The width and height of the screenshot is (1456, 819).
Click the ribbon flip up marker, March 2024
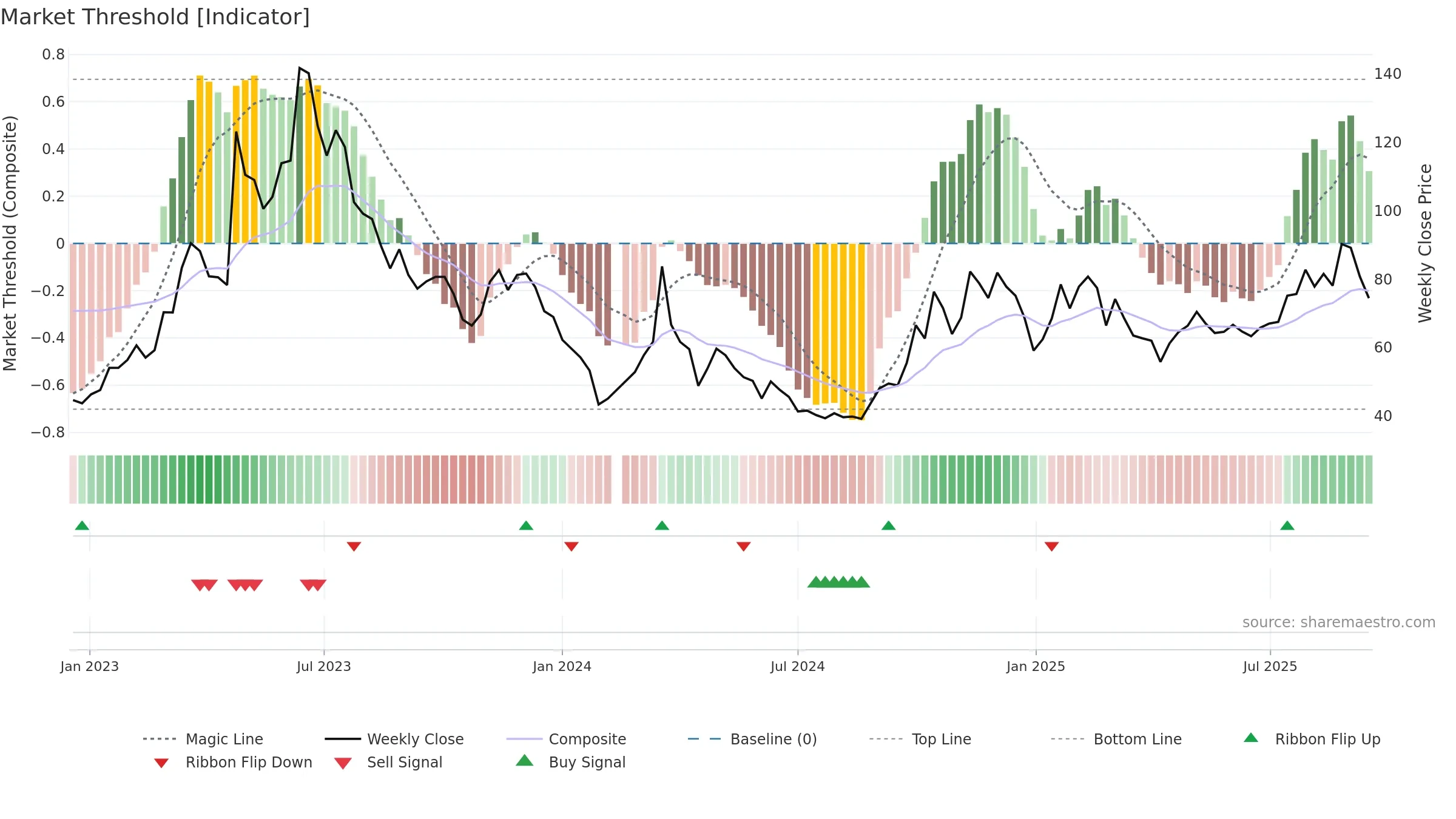tap(662, 525)
